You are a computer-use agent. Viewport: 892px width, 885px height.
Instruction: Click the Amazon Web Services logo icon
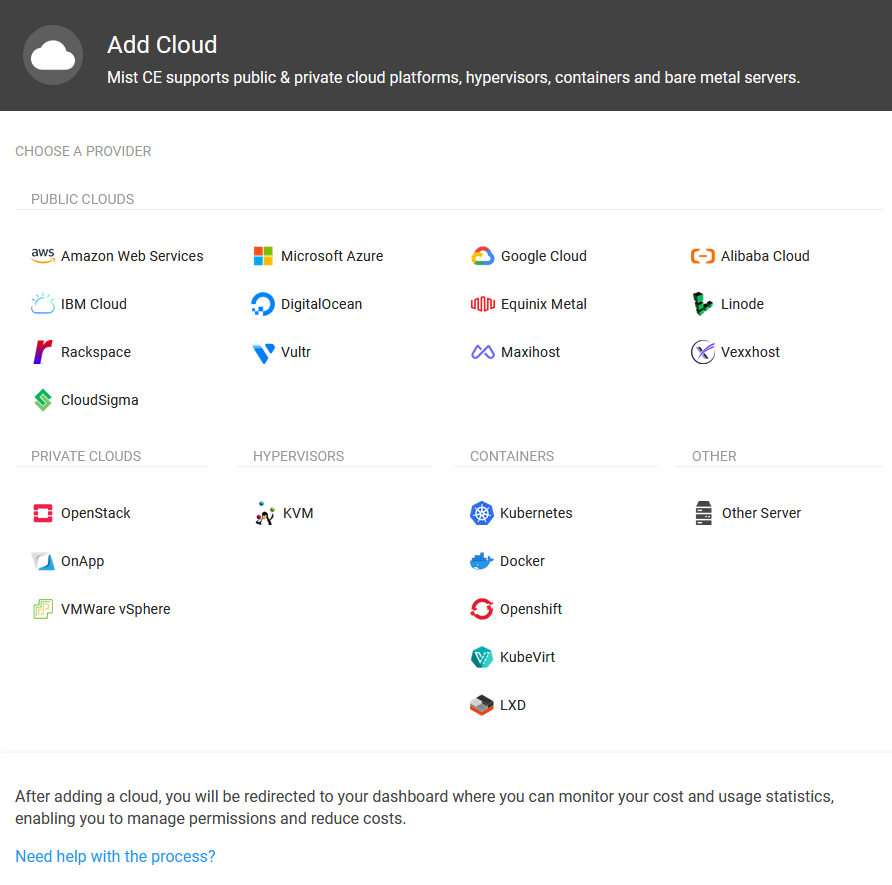(43, 256)
